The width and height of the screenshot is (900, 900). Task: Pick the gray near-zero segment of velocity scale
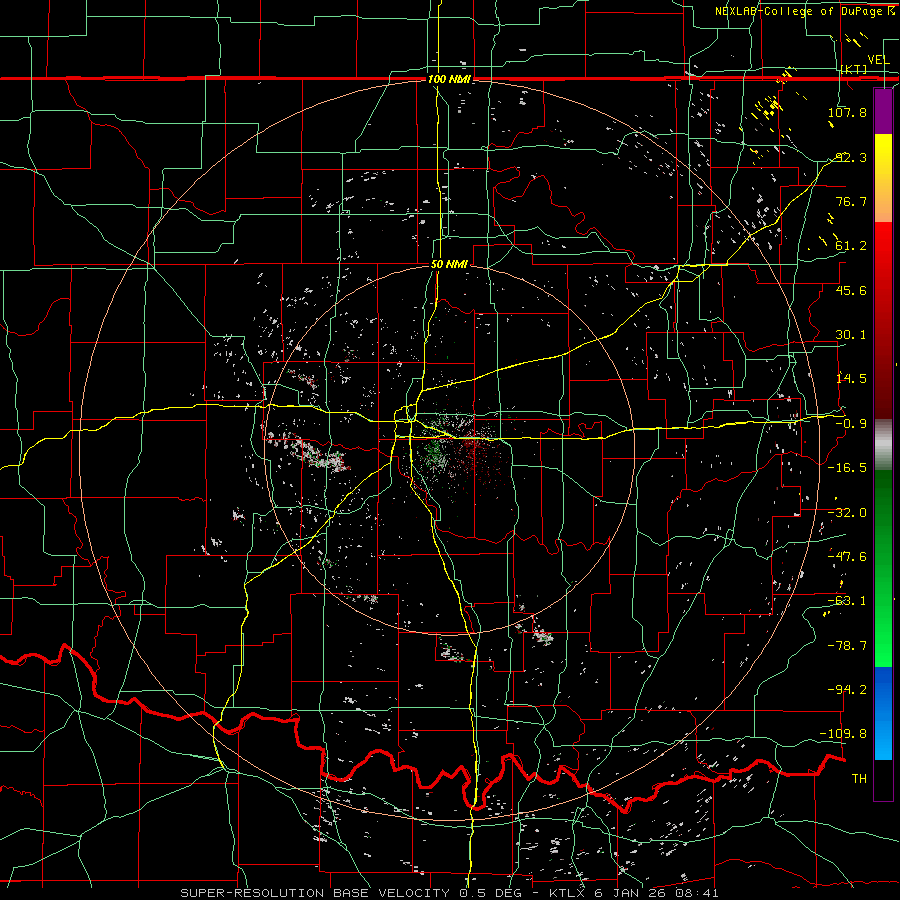pos(883,444)
